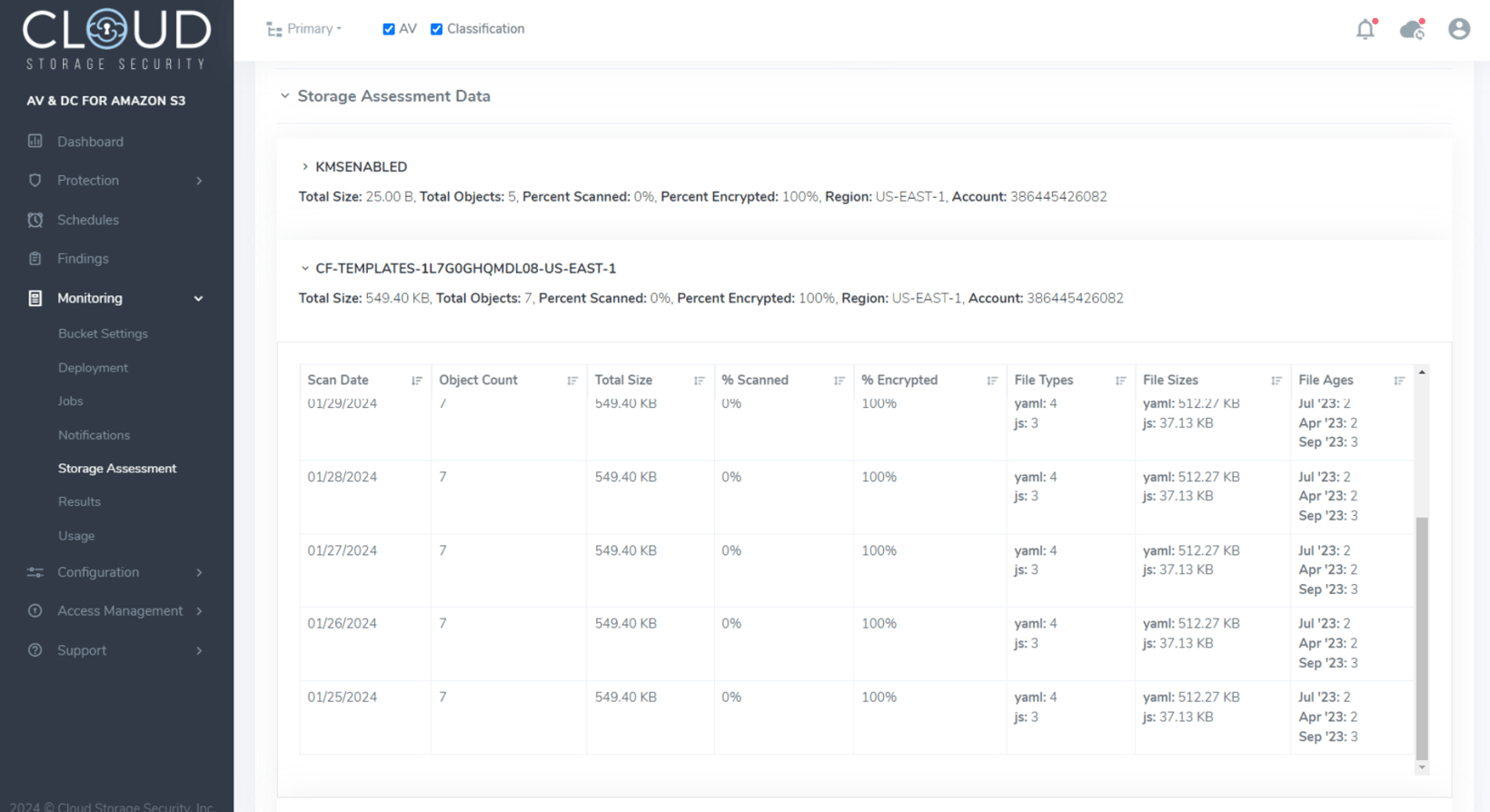Viewport: 1490px width, 812px height.
Task: Open the notifications bell icon
Action: (x=1366, y=29)
